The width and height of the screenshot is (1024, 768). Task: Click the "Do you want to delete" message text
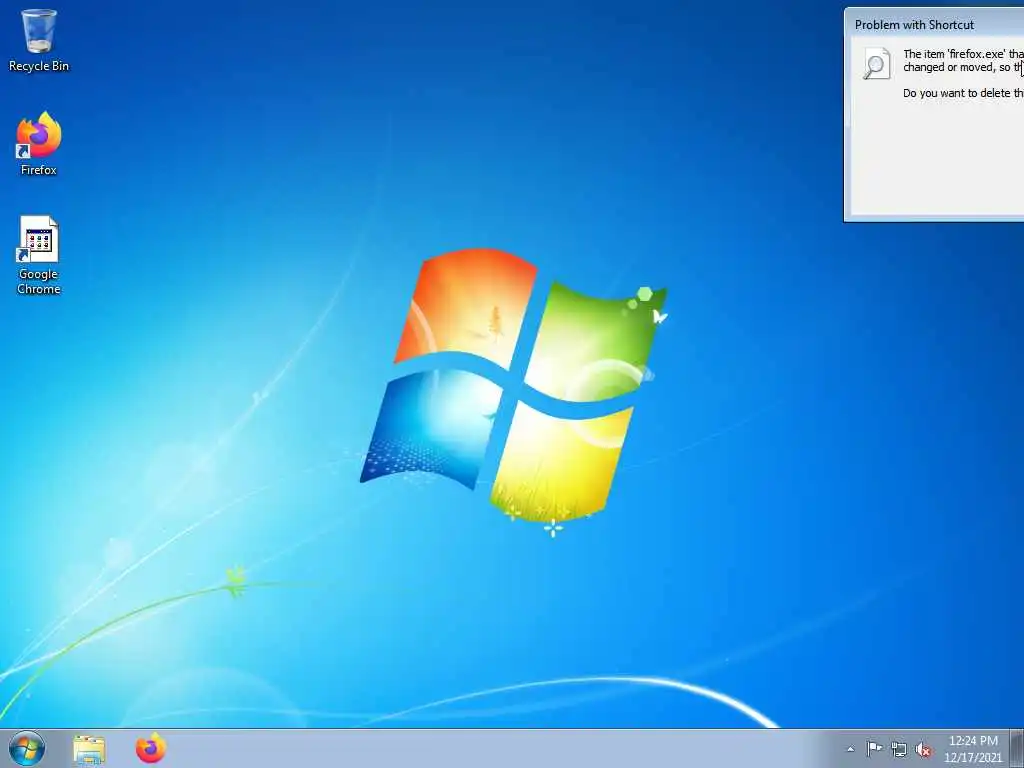click(x=963, y=93)
